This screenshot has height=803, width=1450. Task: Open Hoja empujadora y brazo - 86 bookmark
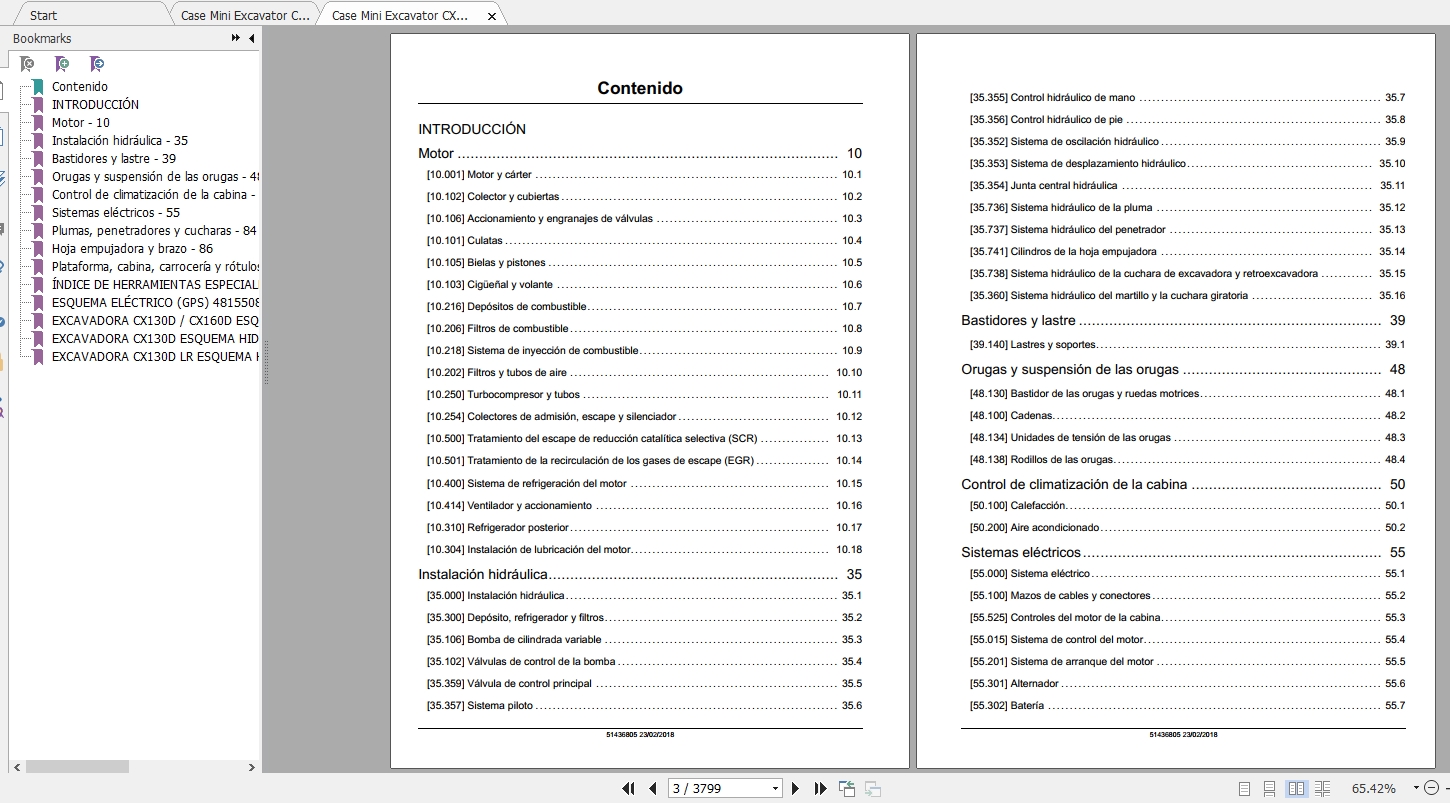pos(132,249)
